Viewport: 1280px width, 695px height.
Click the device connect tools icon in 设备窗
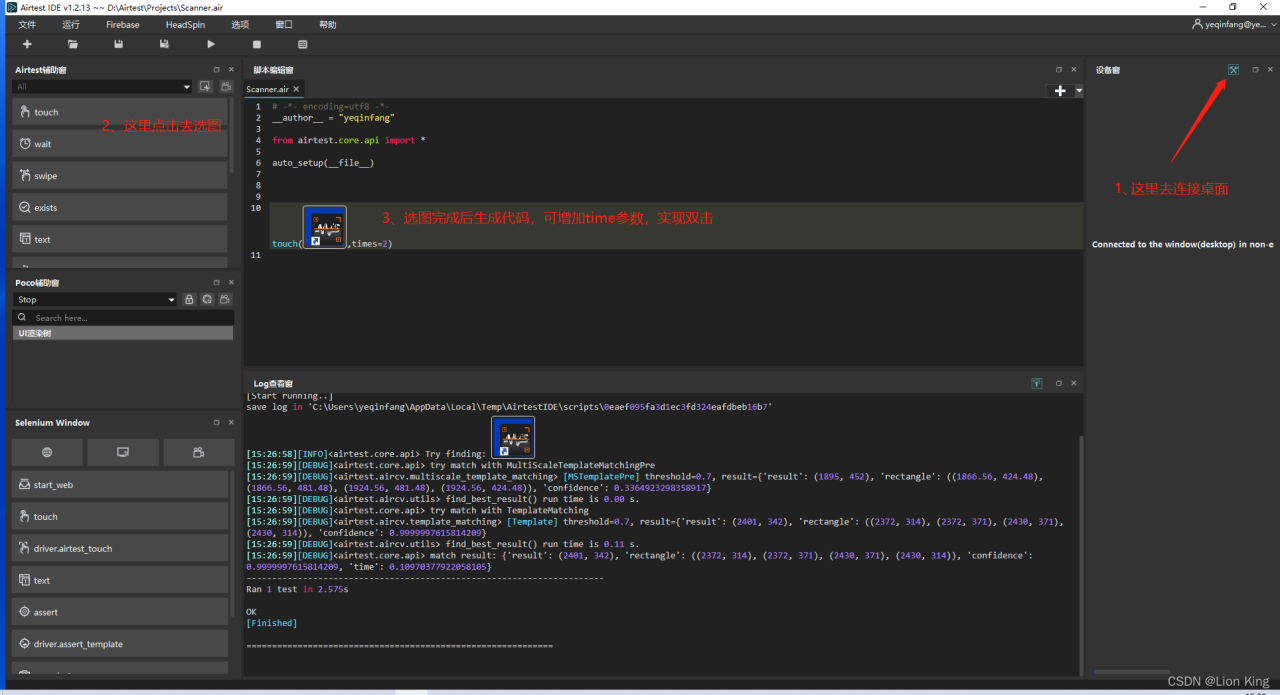pyautogui.click(x=1233, y=70)
